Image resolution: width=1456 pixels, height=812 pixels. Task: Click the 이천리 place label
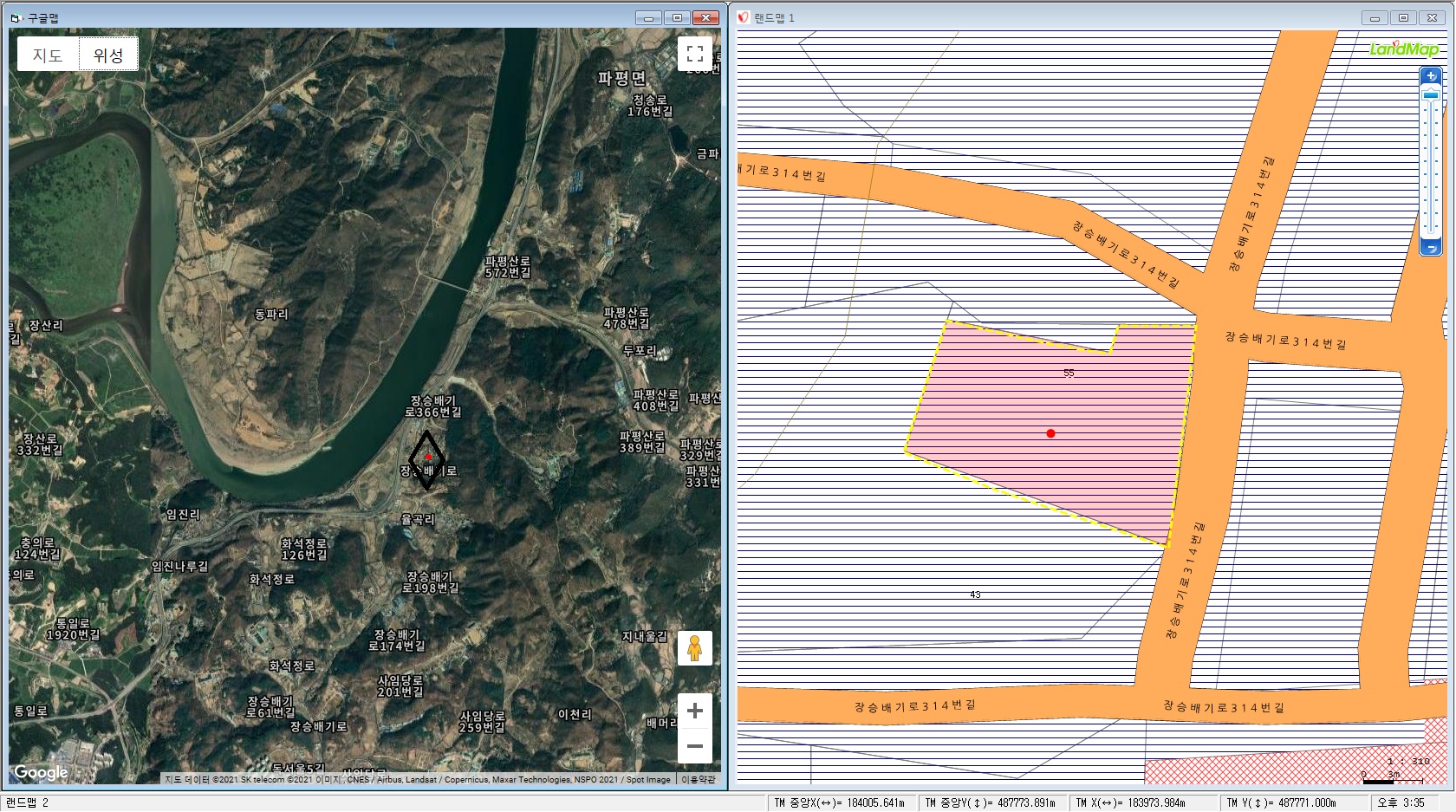pyautogui.click(x=575, y=714)
